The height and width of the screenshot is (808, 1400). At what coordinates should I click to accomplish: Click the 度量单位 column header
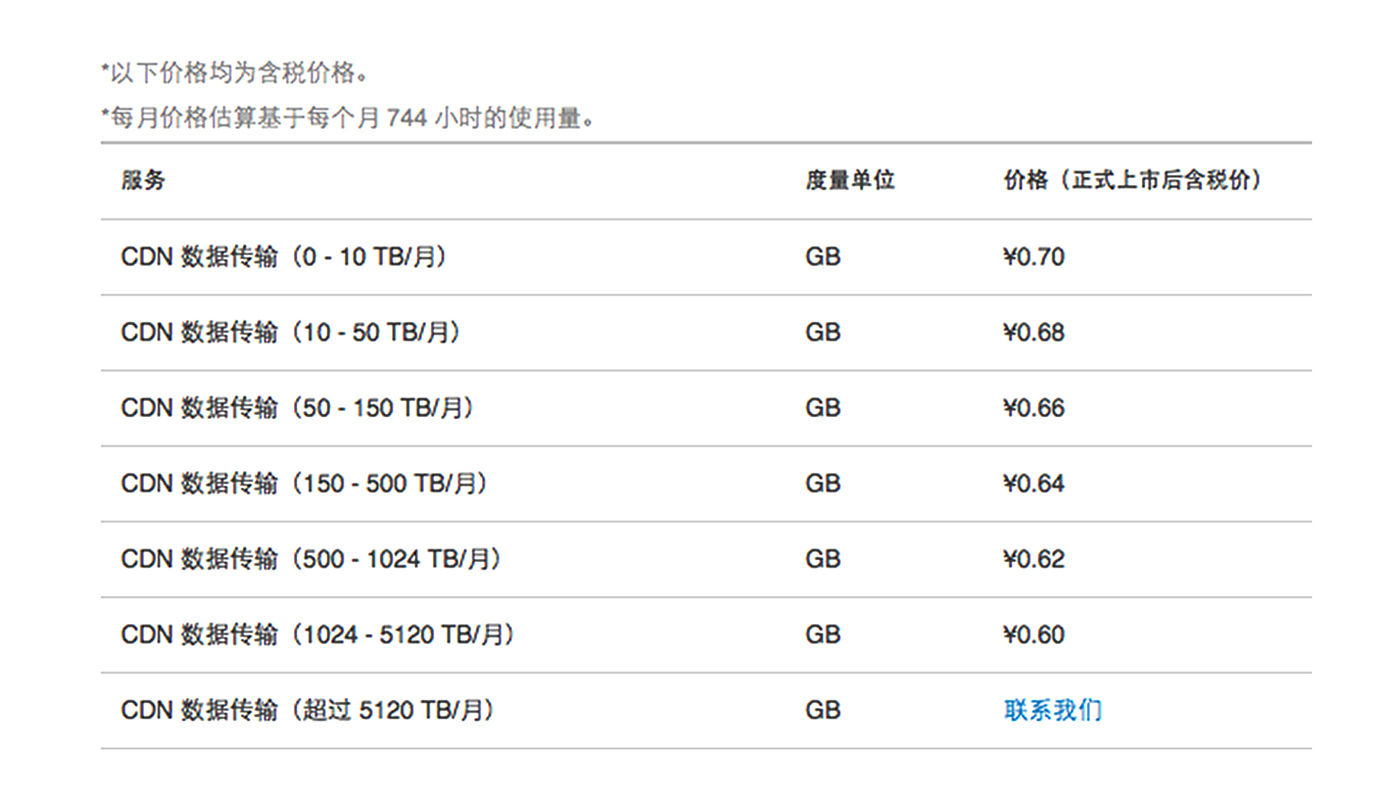tap(849, 181)
